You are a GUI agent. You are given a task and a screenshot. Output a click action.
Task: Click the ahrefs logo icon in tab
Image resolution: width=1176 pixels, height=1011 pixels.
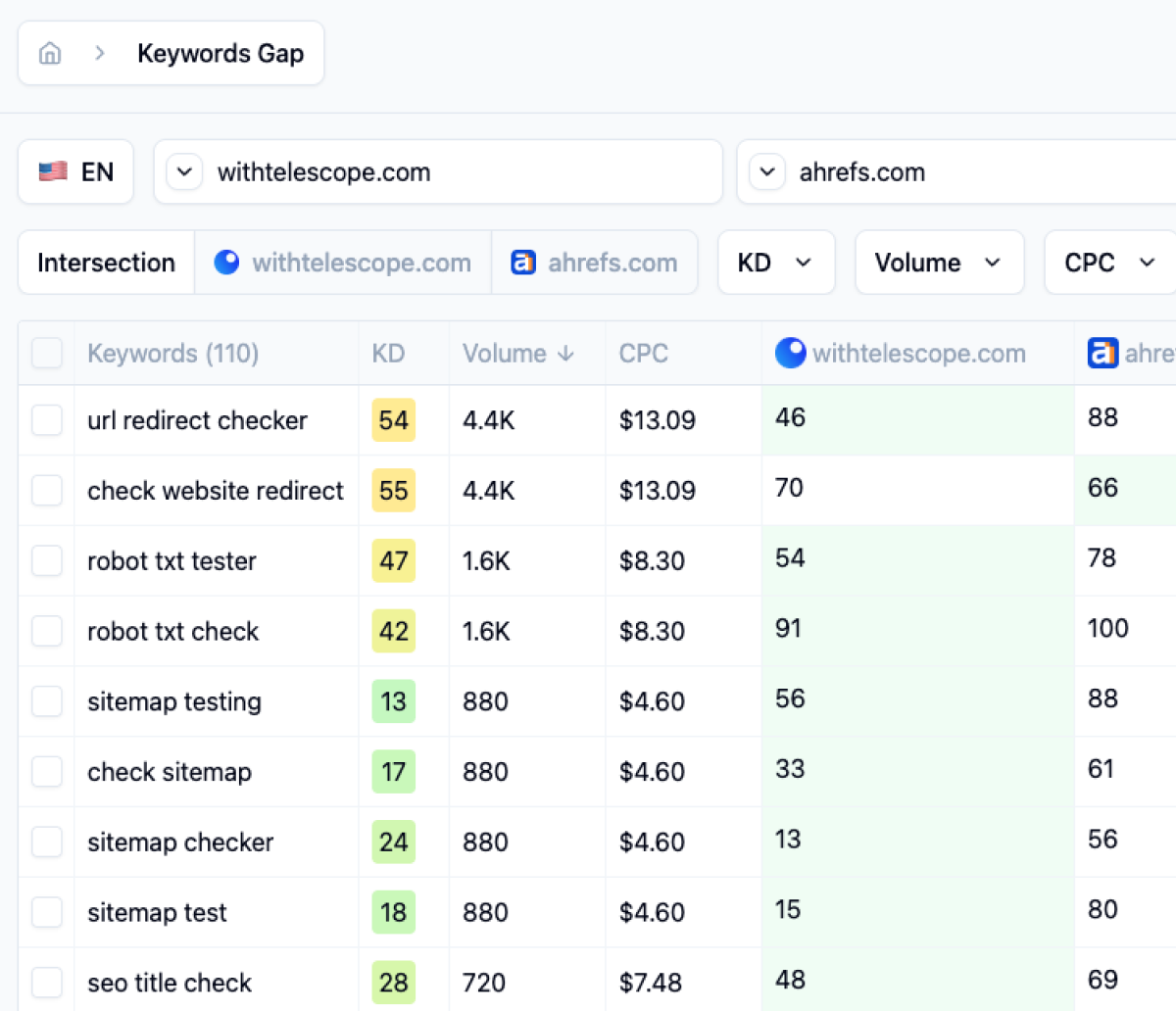point(523,263)
